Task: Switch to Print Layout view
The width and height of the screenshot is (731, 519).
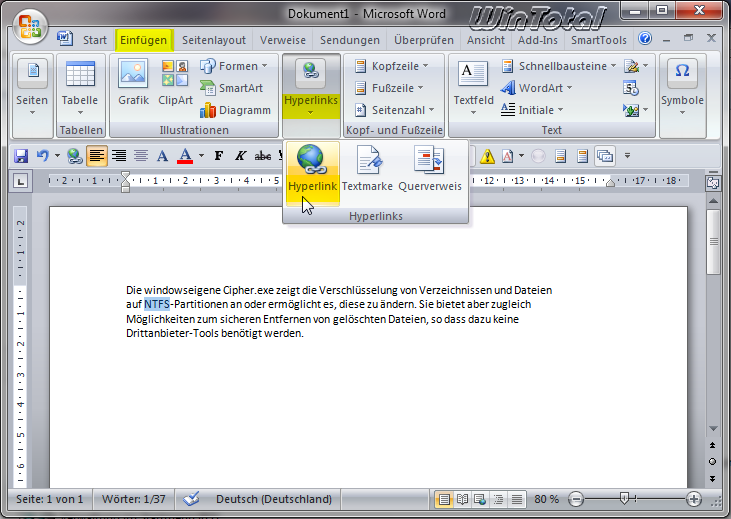Action: click(444, 499)
